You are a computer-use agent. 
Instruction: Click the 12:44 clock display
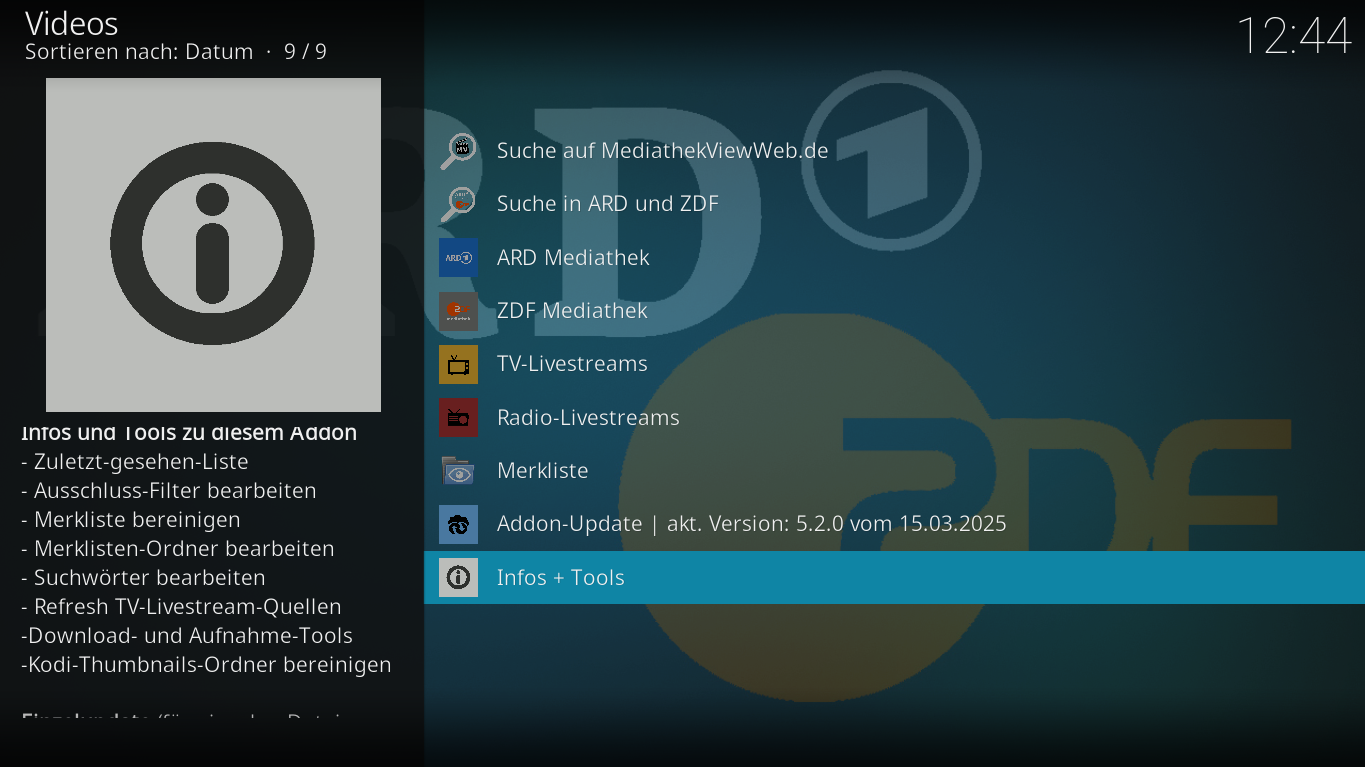click(x=1294, y=36)
